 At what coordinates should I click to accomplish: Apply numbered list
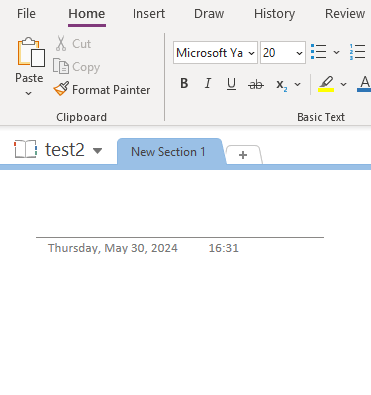pyautogui.click(x=358, y=52)
